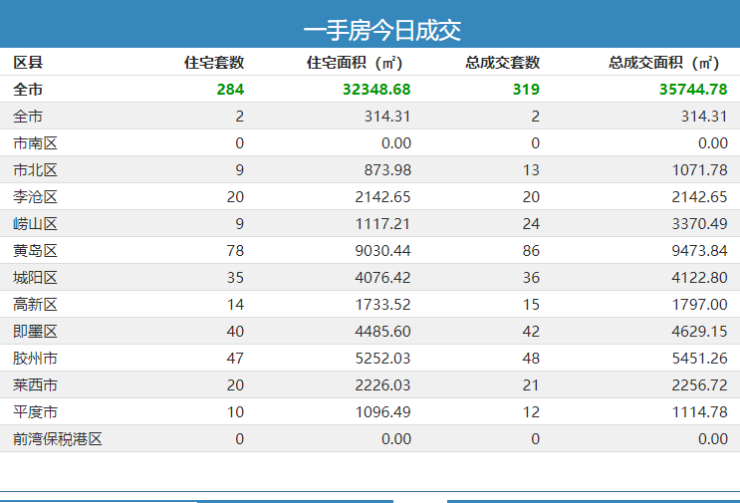Screen dimensions: 740x503
Task: Click the green total value 35744.78
Action: coord(693,89)
